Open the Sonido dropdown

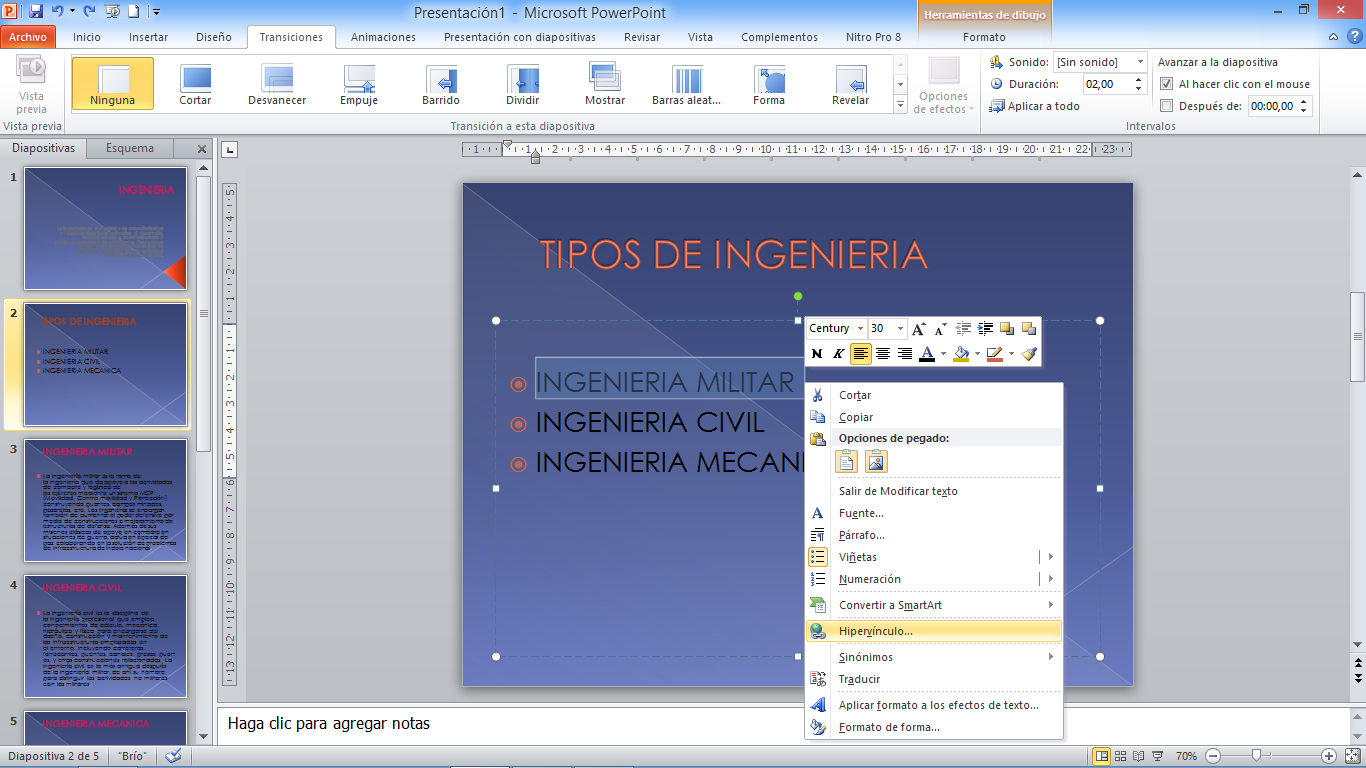(x=1140, y=61)
